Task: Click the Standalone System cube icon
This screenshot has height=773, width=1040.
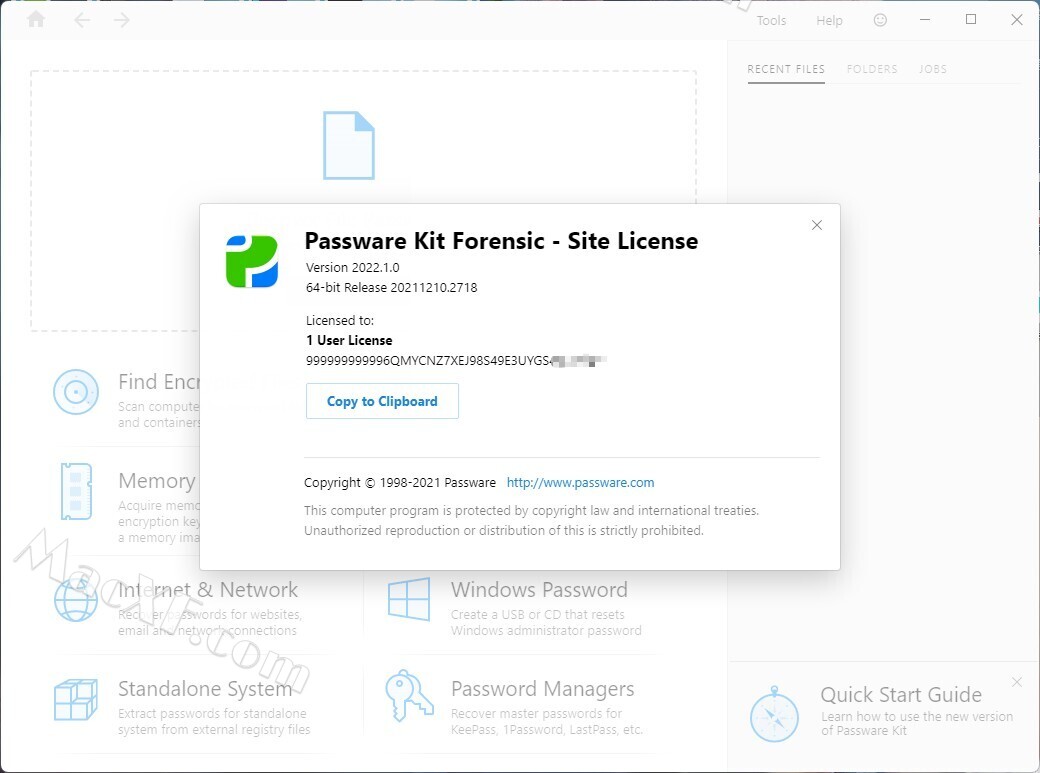Action: point(76,700)
